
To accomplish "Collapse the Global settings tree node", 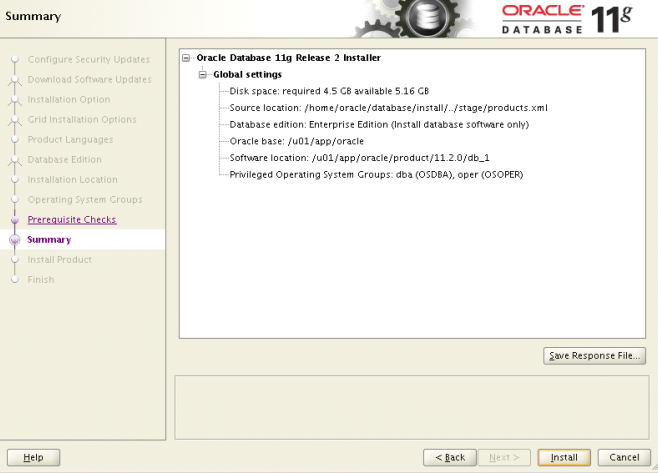I will tap(203, 75).
